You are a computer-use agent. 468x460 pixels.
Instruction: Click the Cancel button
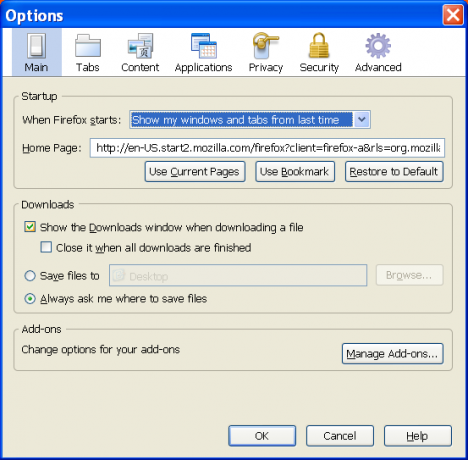[340, 436]
